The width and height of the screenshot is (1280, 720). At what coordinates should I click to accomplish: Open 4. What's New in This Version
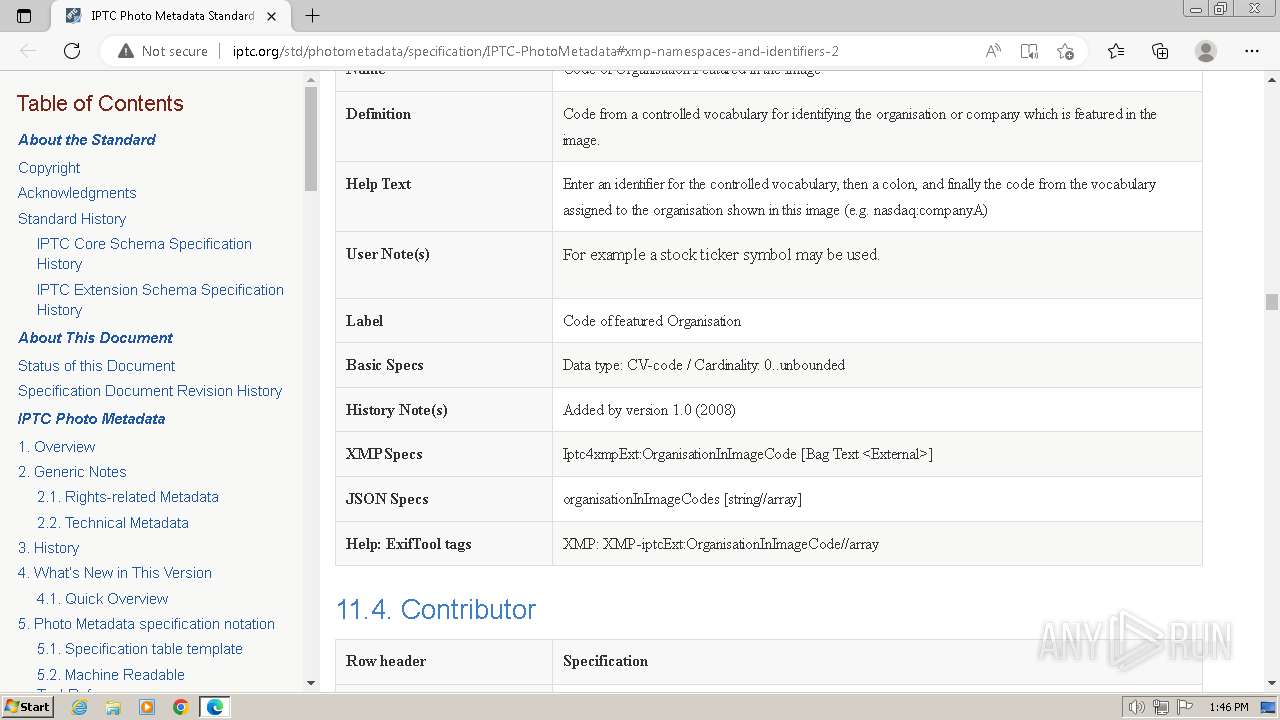[x=115, y=573]
